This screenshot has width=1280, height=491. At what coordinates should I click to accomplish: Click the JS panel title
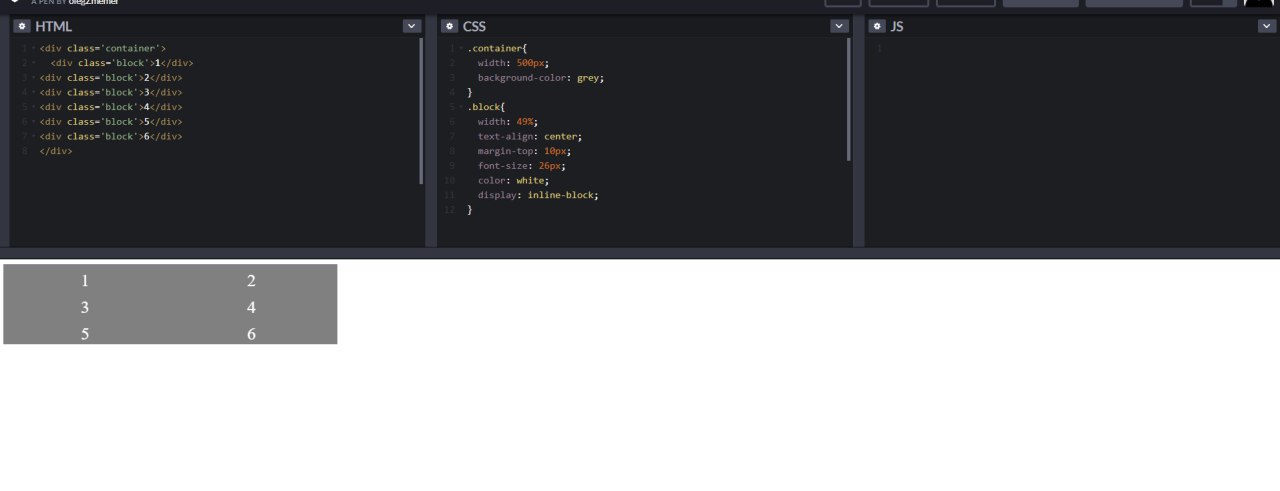[x=897, y=26]
